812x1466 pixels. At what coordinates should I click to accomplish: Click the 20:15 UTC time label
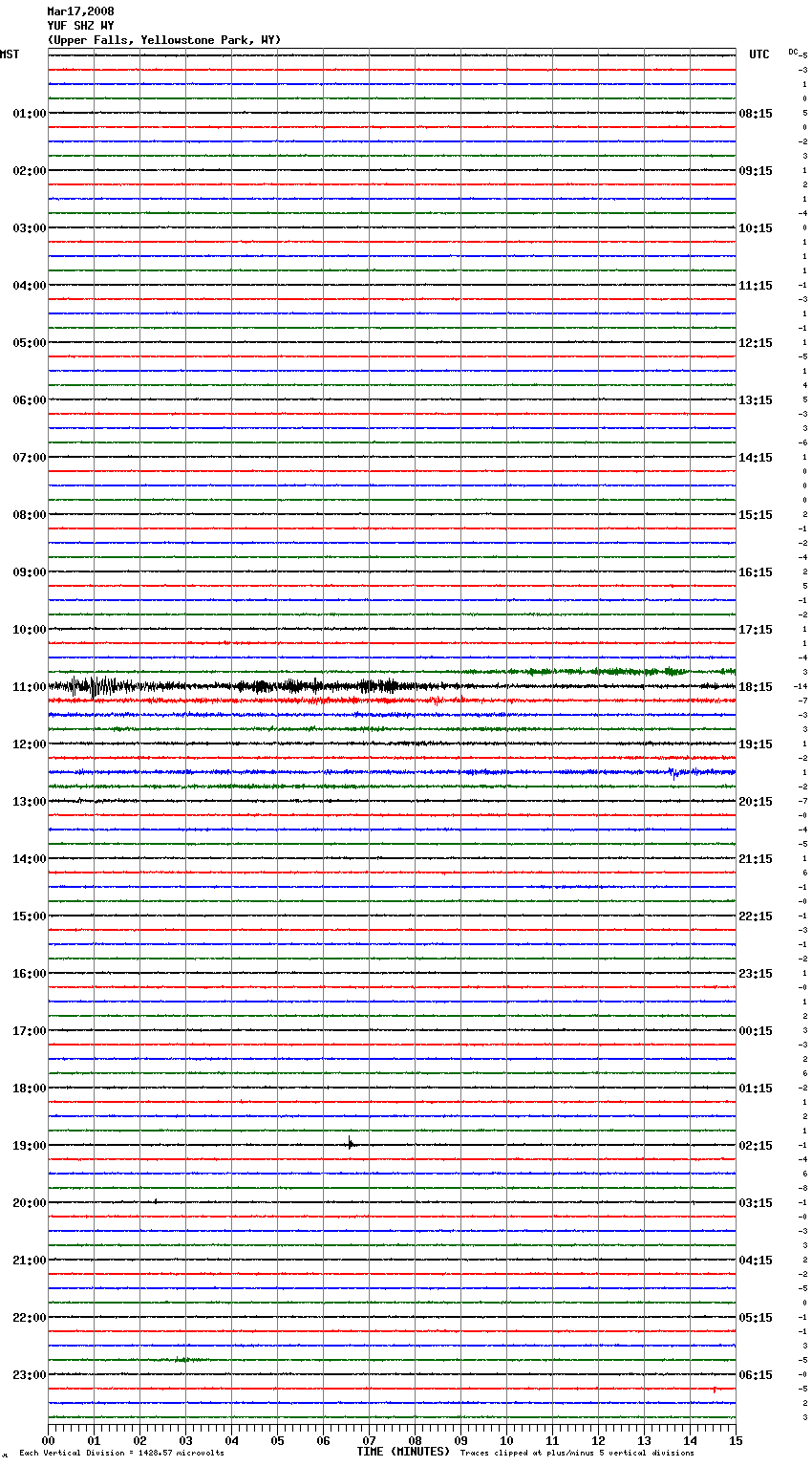click(756, 802)
